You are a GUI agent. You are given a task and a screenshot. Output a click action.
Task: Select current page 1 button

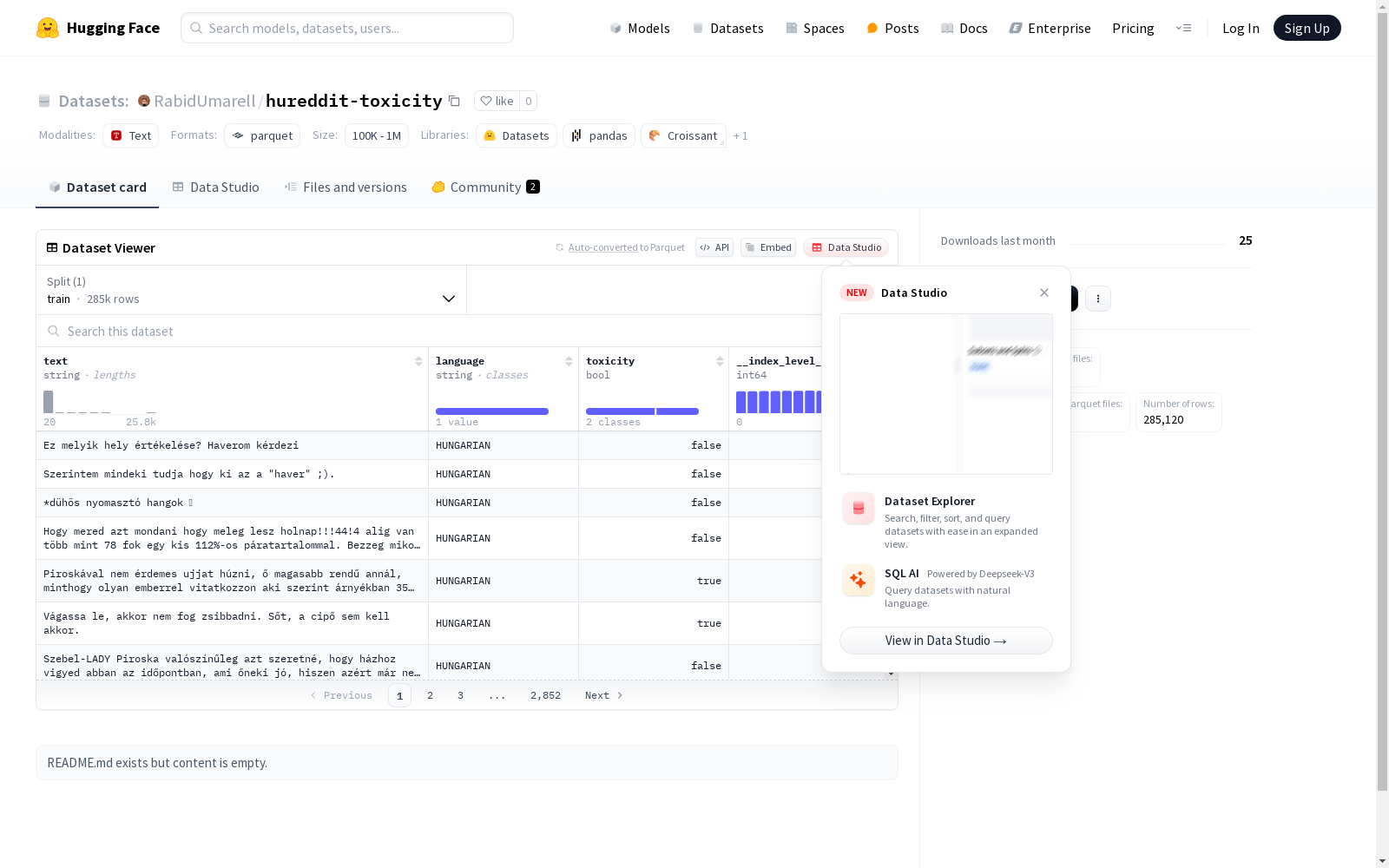[399, 695]
